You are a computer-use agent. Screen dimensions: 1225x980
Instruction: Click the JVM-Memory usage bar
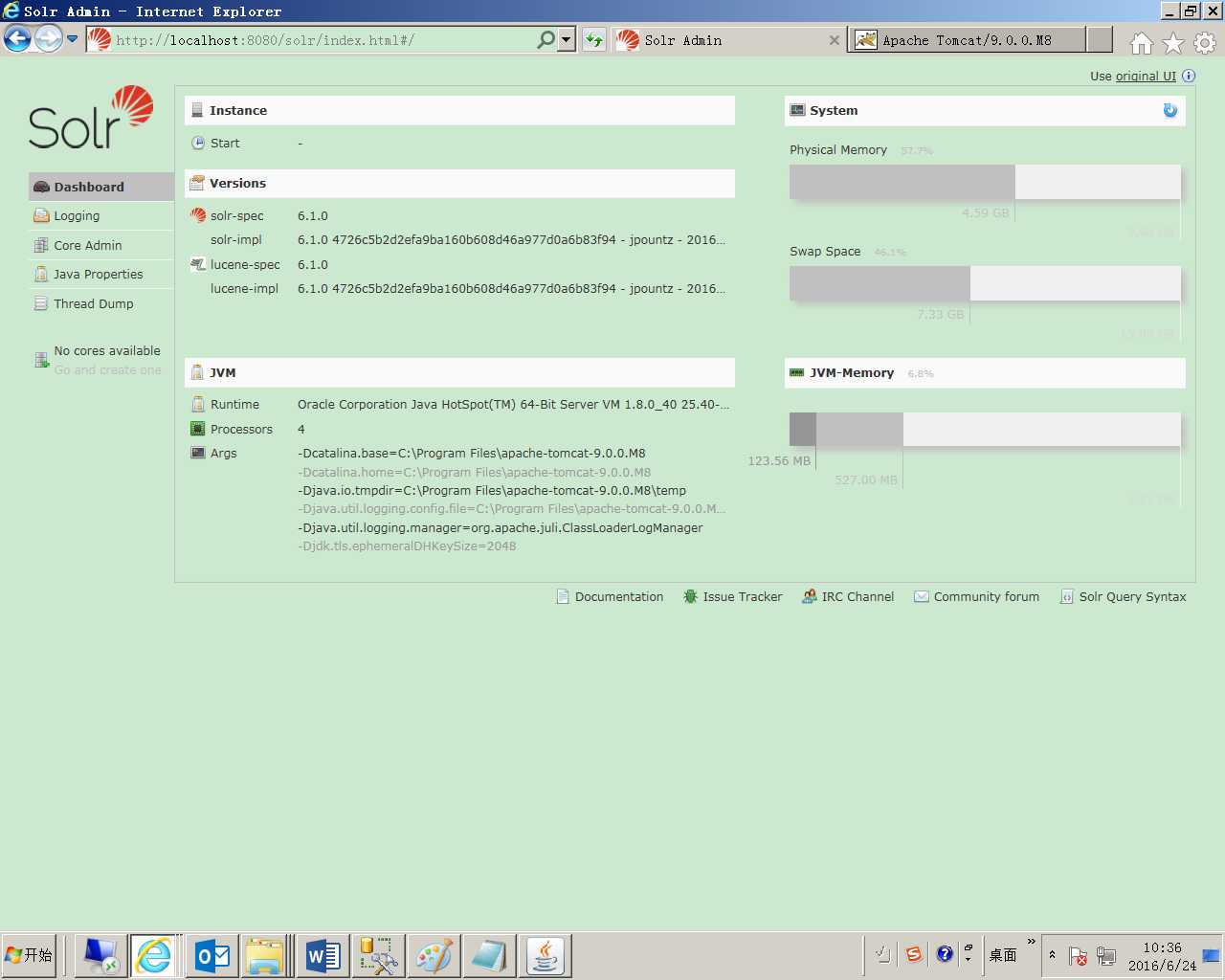click(985, 429)
